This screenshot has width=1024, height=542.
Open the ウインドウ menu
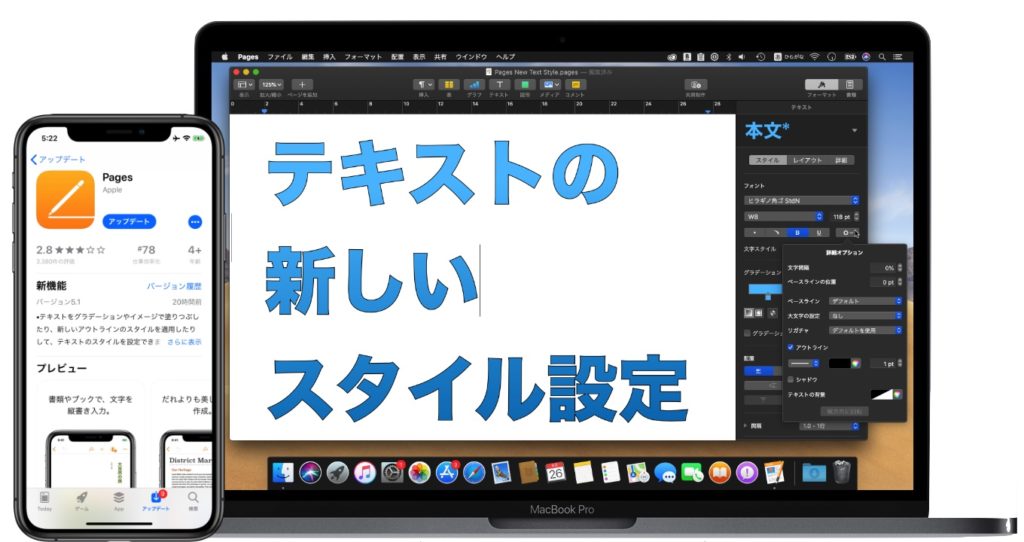click(x=471, y=57)
